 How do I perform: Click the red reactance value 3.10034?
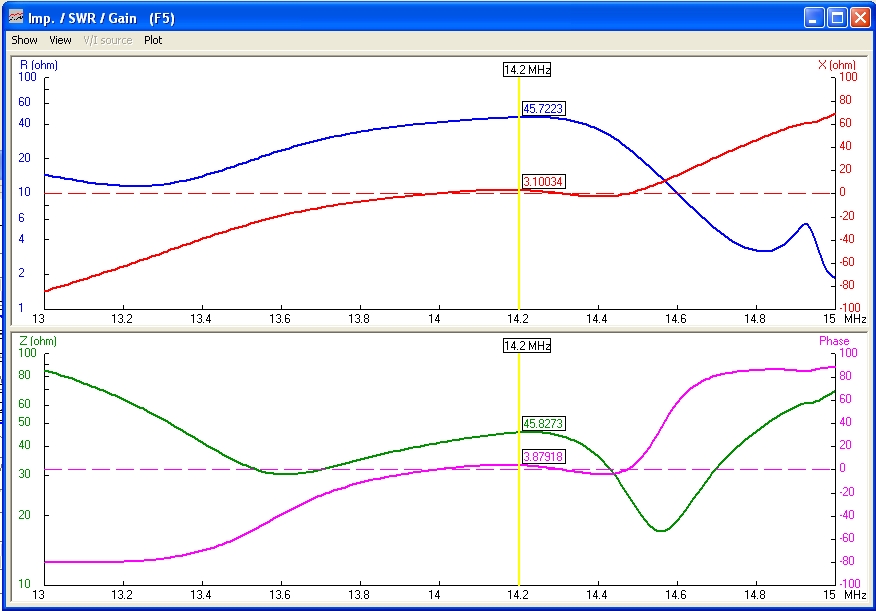pos(544,182)
